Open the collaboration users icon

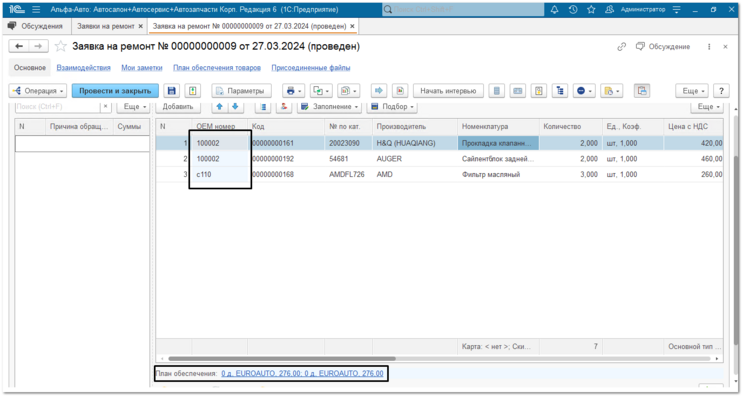point(609,9)
